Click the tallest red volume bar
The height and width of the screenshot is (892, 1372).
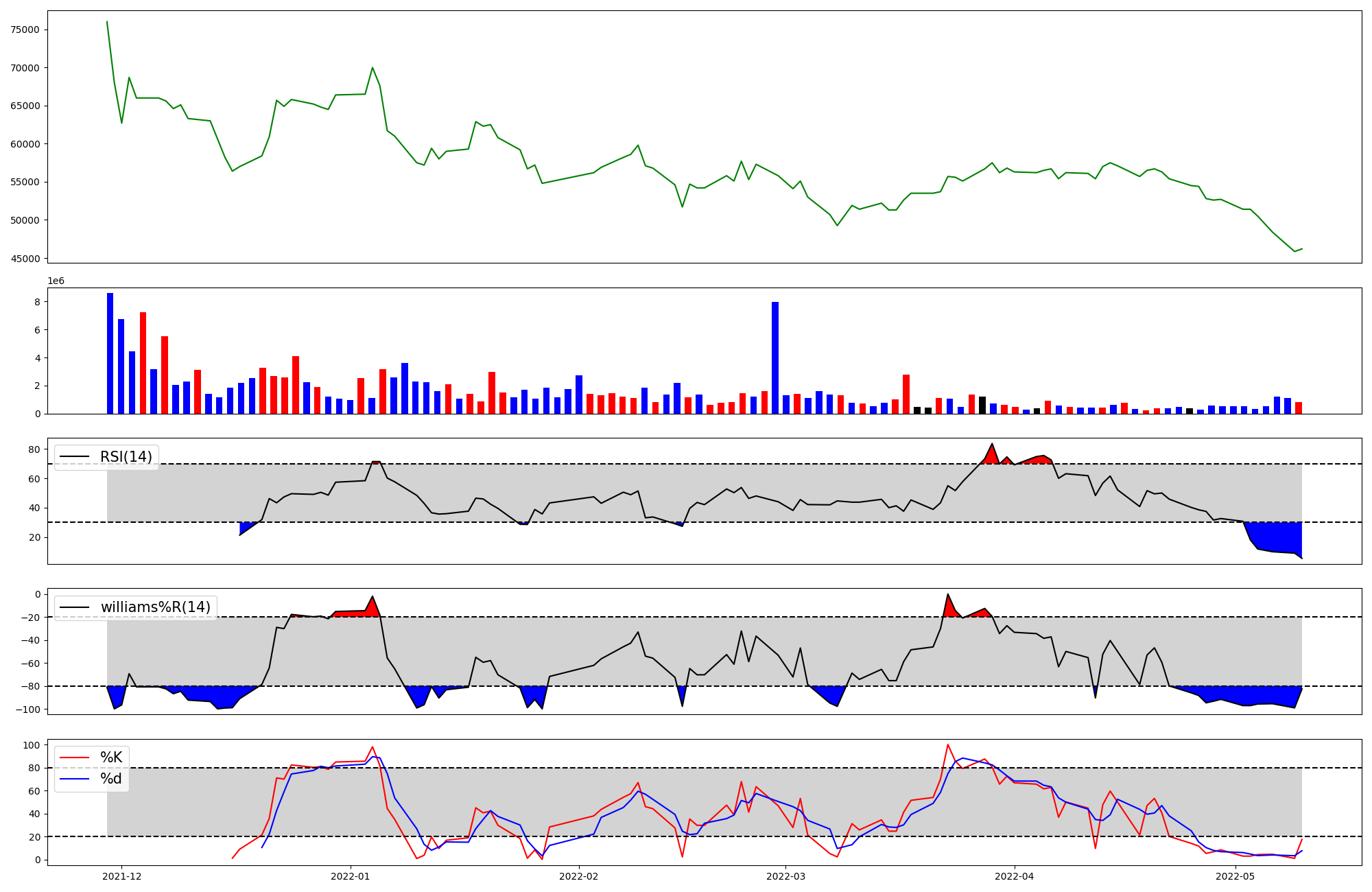(x=143, y=364)
